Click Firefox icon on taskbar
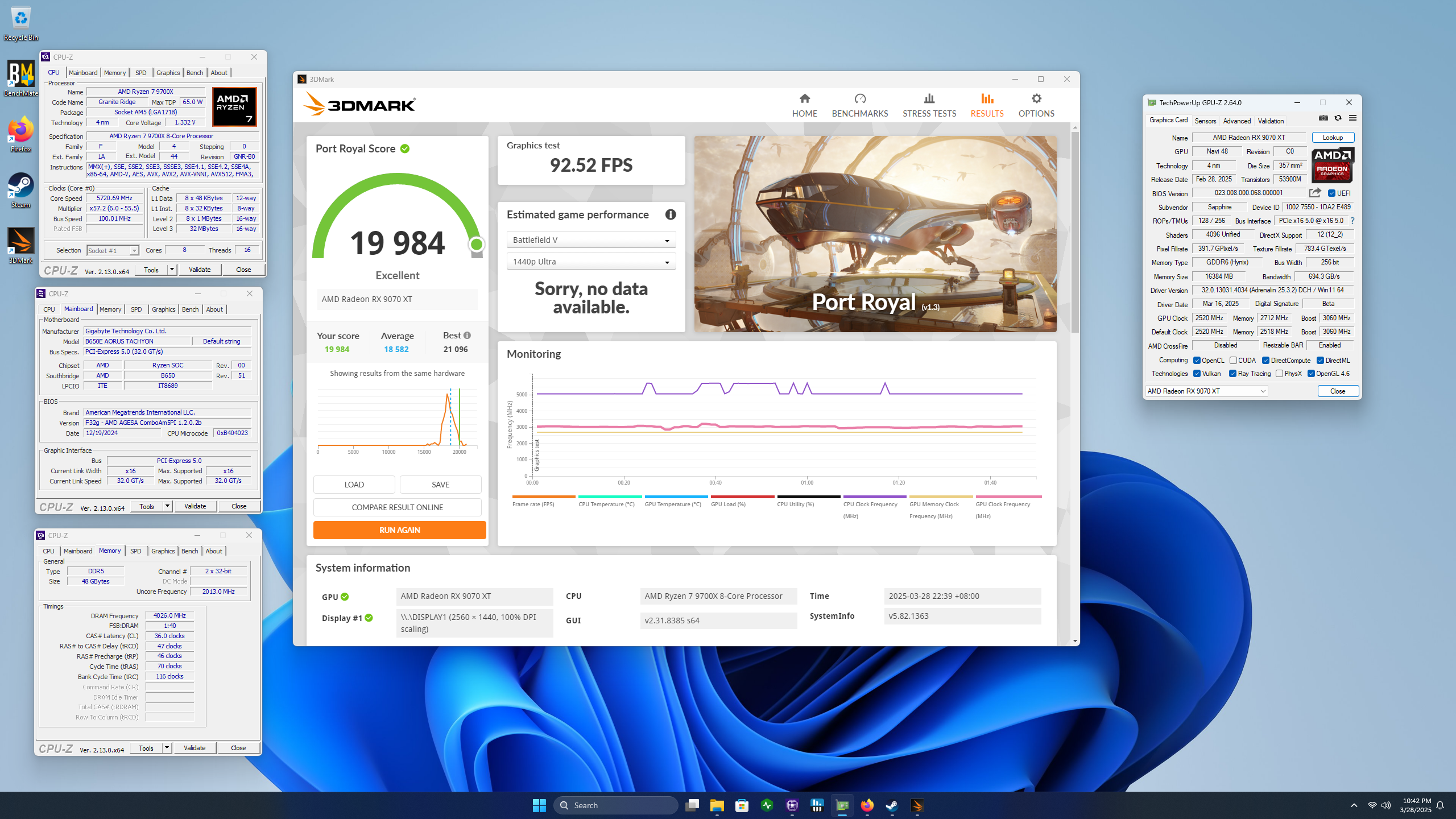 pyautogui.click(x=867, y=805)
